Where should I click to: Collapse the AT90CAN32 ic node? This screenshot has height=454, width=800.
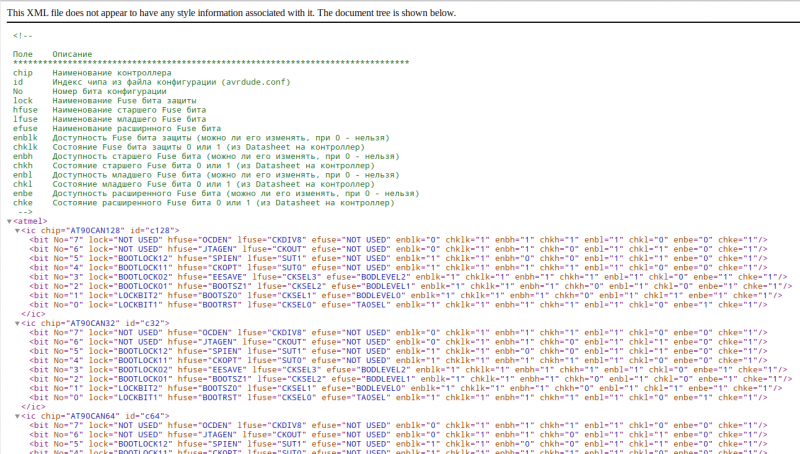(x=17, y=323)
